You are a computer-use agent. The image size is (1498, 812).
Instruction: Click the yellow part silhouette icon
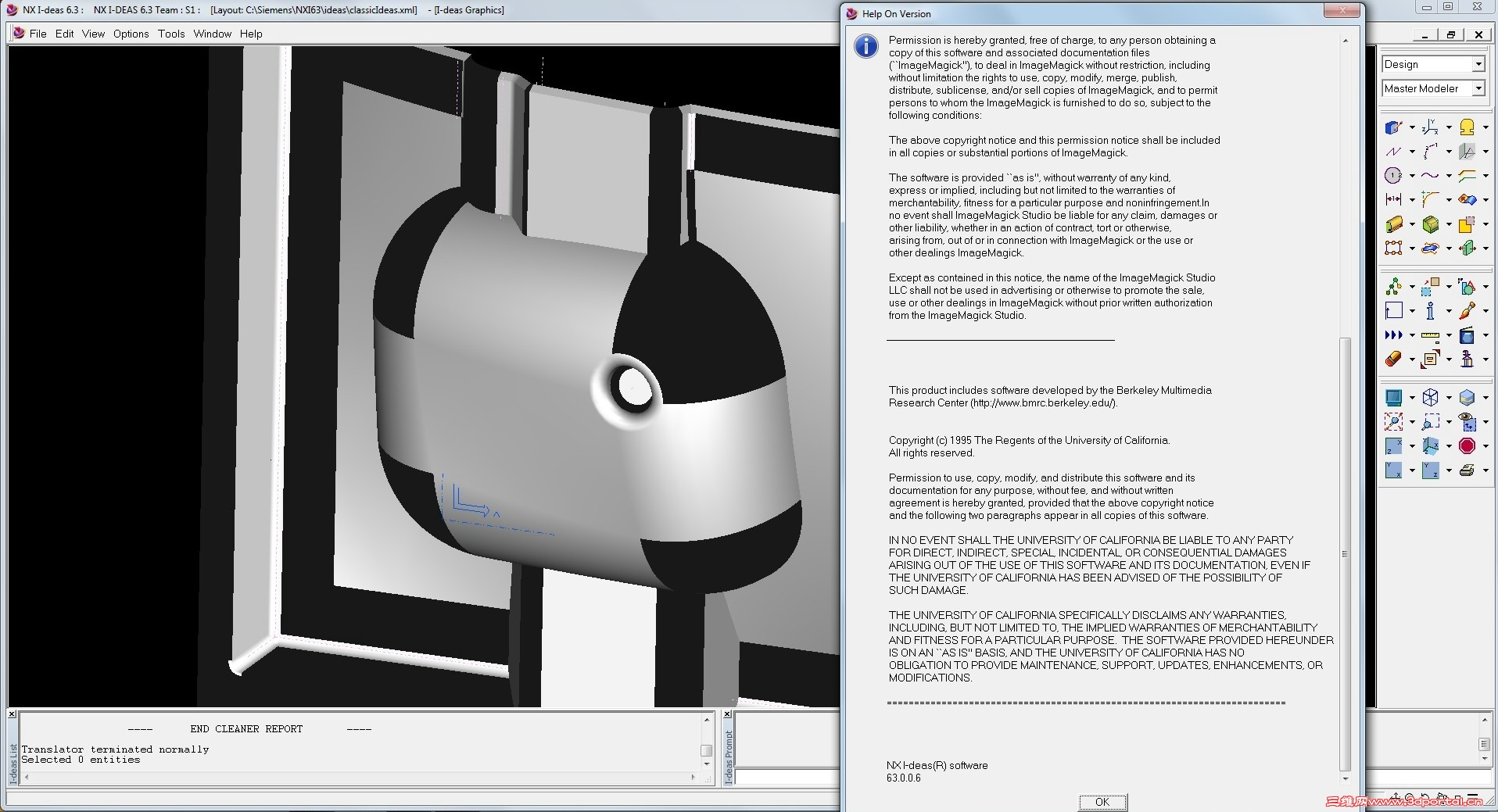tap(1467, 127)
